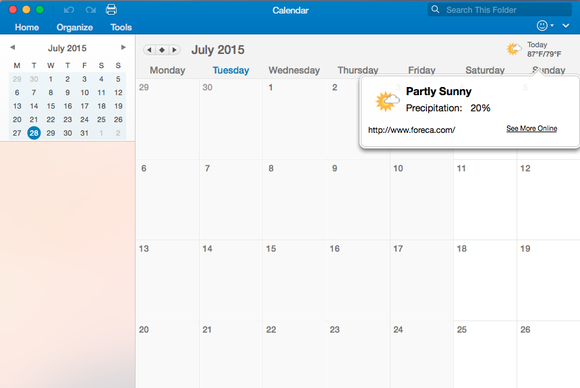Follow the See More Online link
The width and height of the screenshot is (580, 388).
click(x=532, y=128)
